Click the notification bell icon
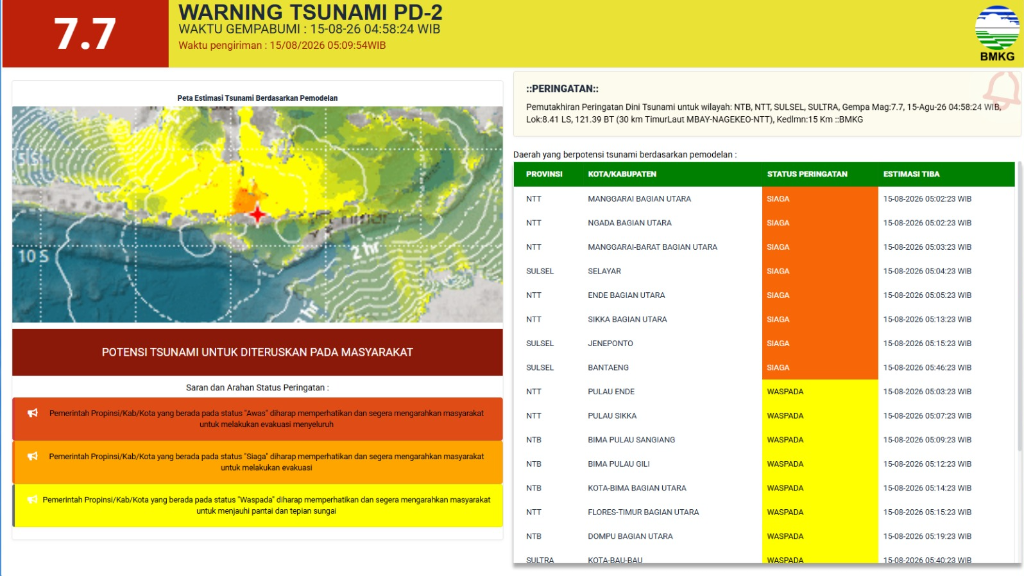The height and width of the screenshot is (576, 1024). 1002,89
